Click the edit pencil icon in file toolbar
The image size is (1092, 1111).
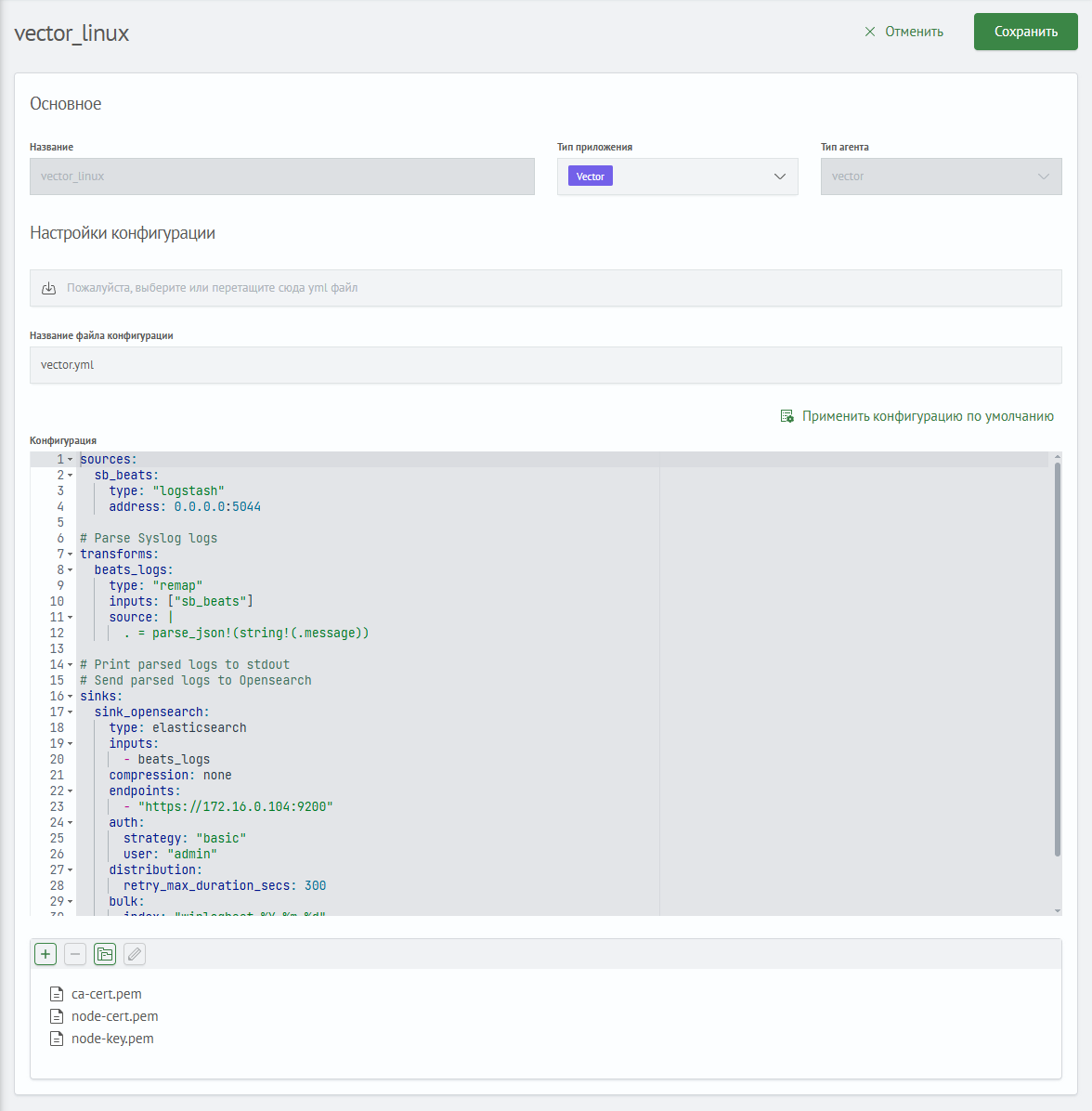(x=135, y=954)
